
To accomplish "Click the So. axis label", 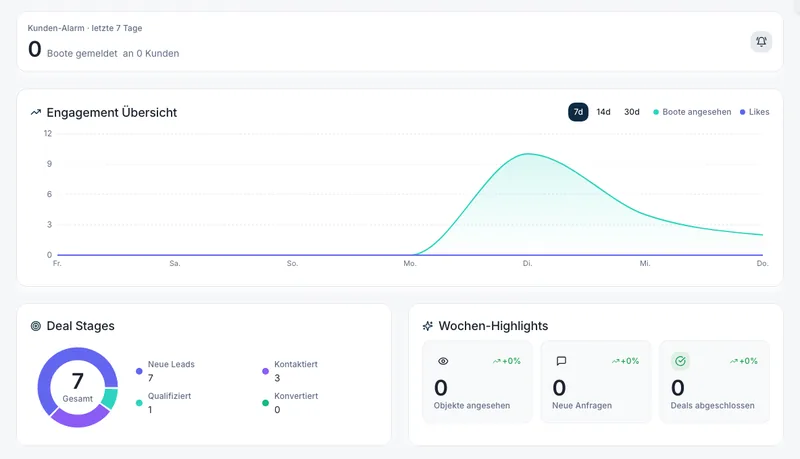I will 292,264.
